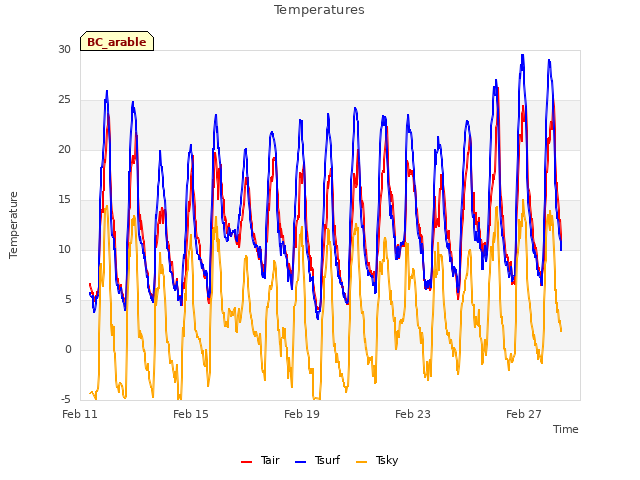Click the 30 y-axis tick label
640x480 pixels.
click(64, 50)
